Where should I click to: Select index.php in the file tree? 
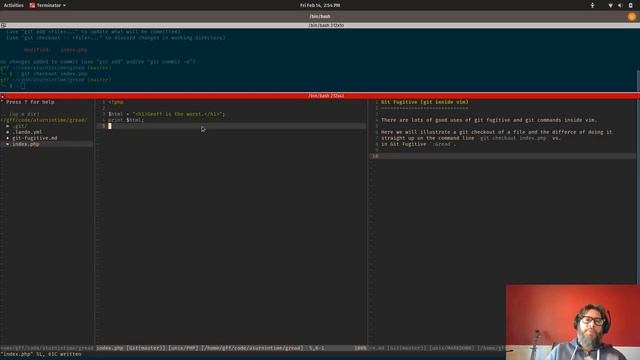coord(25,144)
